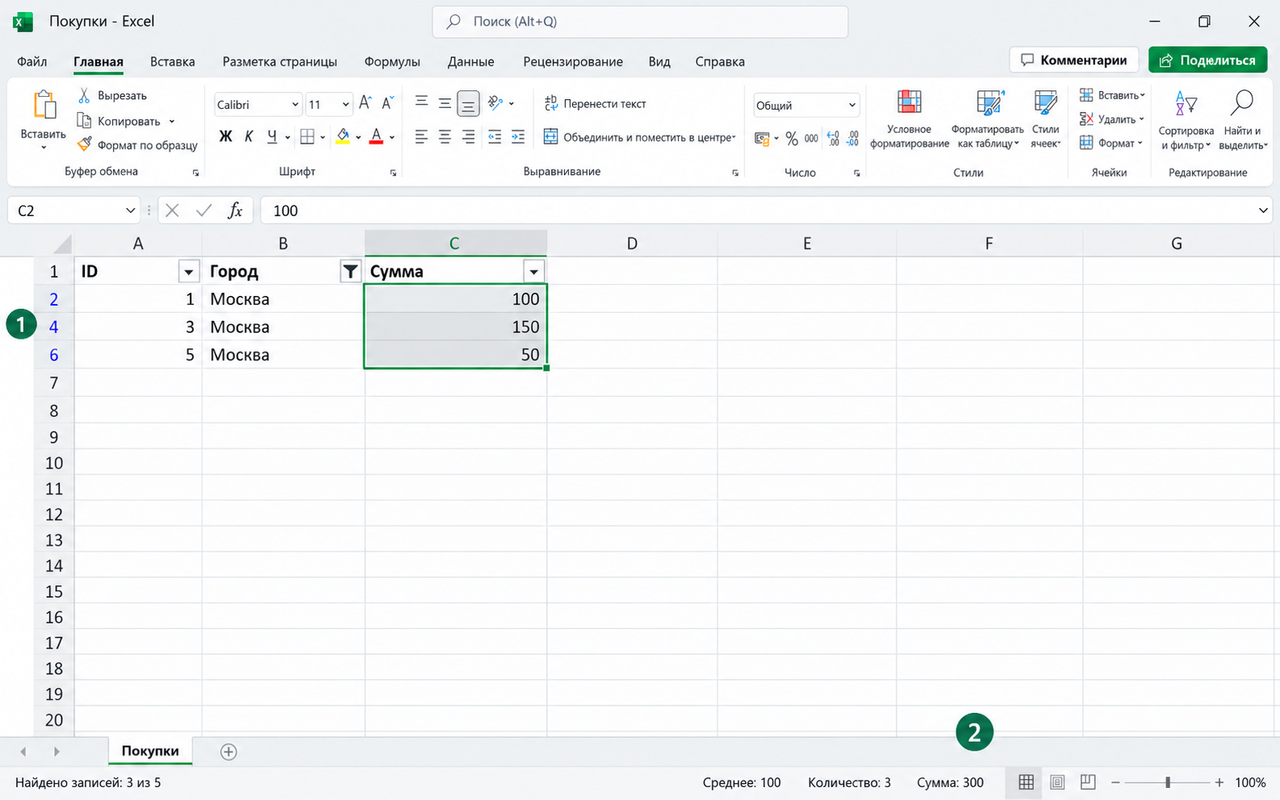Apply thousands separator (000) format
The height and width of the screenshot is (800, 1280).
811,138
